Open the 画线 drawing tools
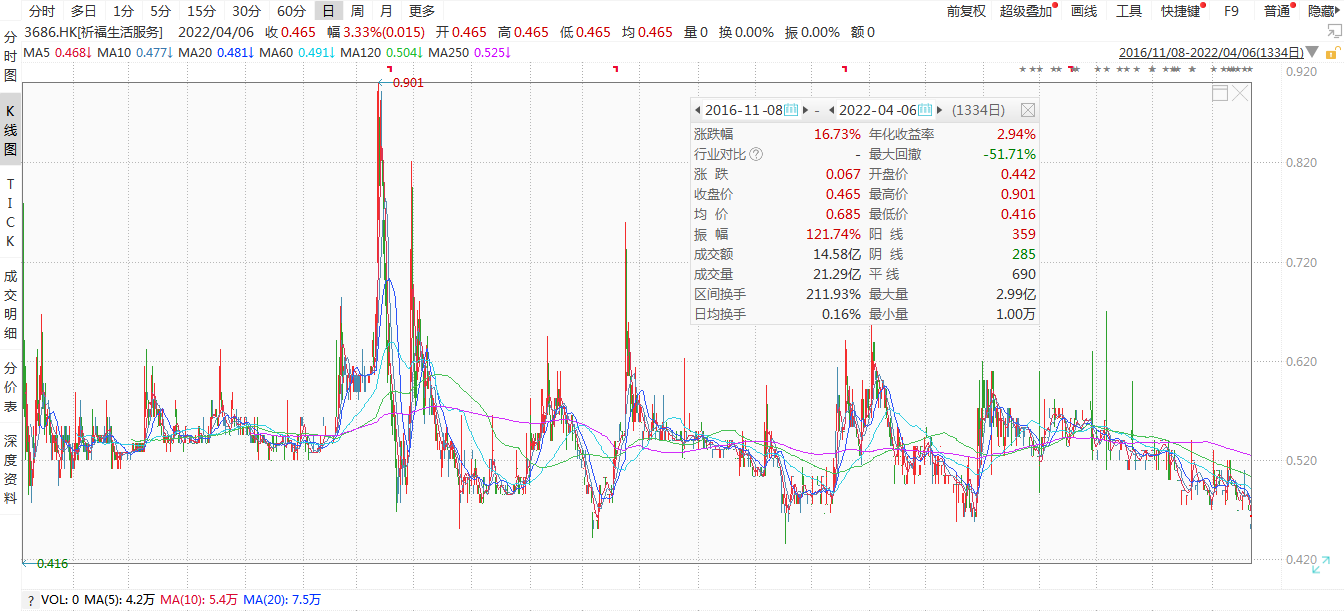This screenshot has height=611, width=1344. pos(1084,11)
